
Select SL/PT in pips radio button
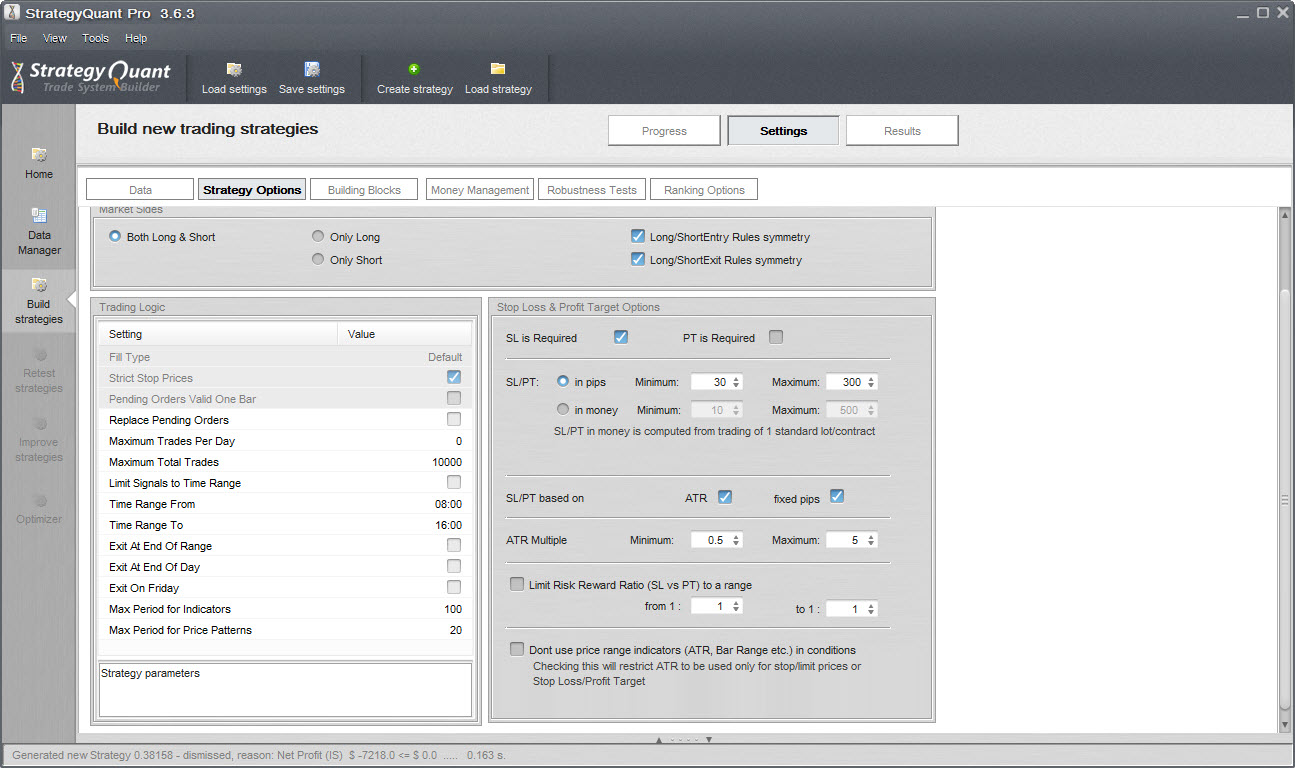[563, 381]
